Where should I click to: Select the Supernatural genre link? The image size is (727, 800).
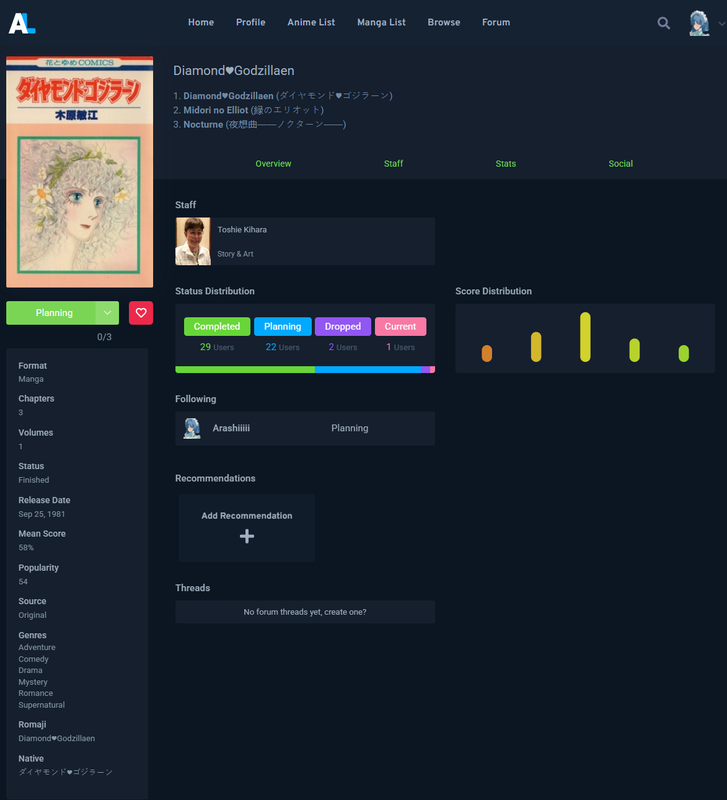coord(41,705)
